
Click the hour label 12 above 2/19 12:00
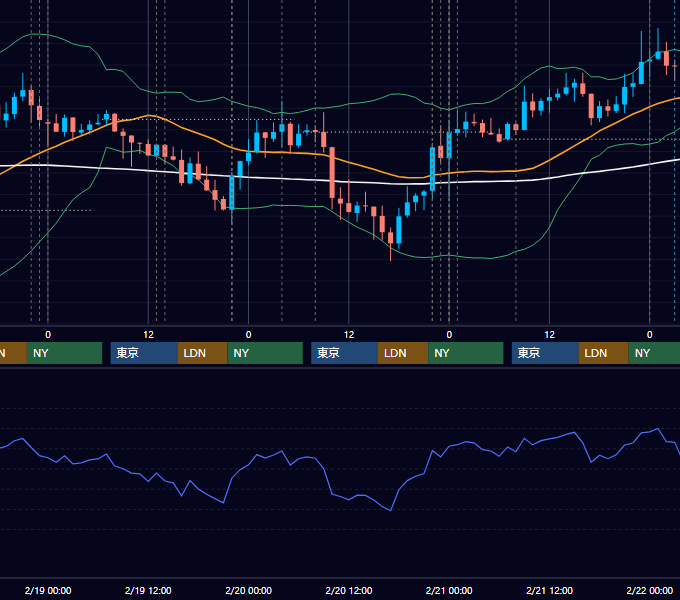[148, 335]
